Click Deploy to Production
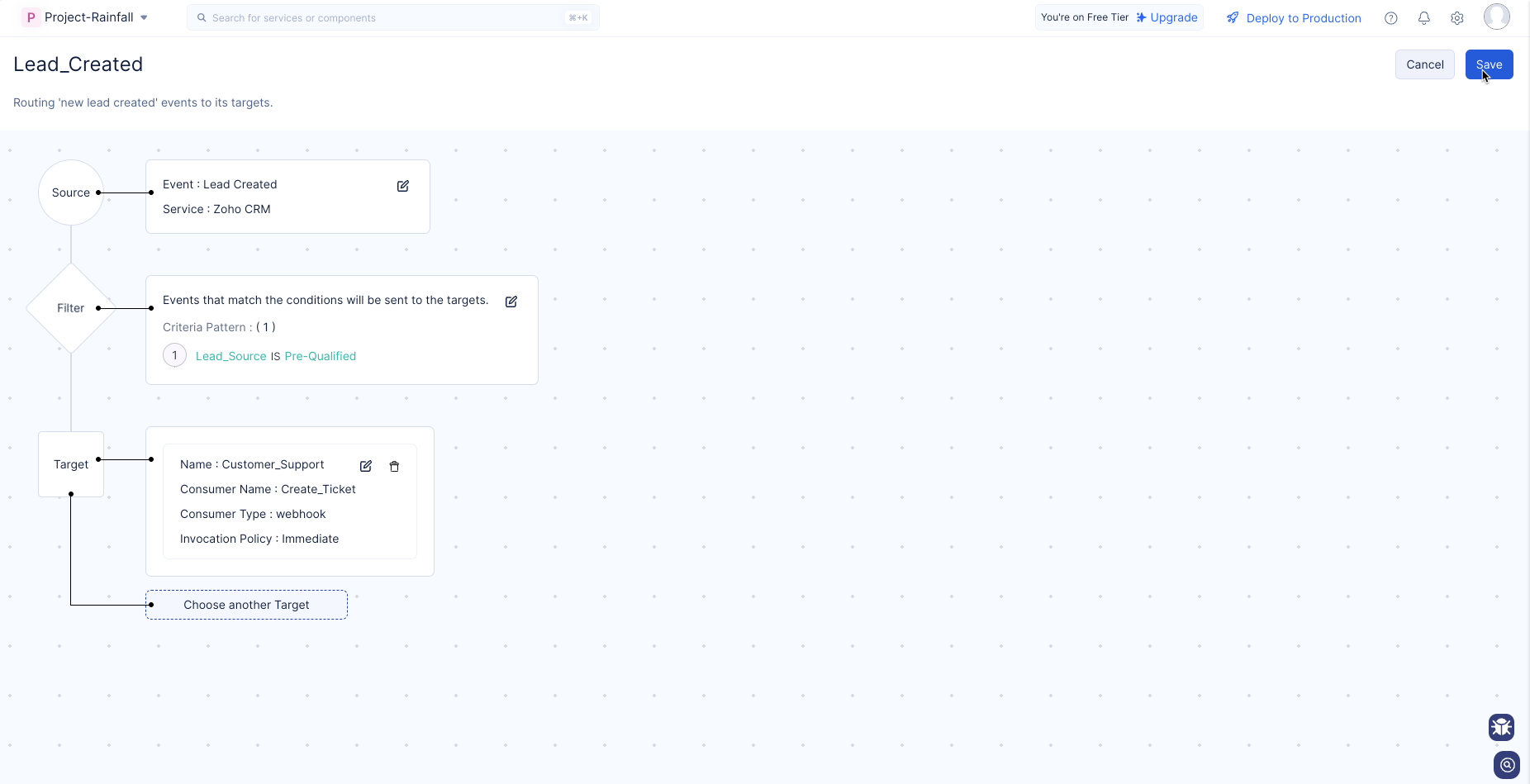1530x784 pixels. 1294,18
